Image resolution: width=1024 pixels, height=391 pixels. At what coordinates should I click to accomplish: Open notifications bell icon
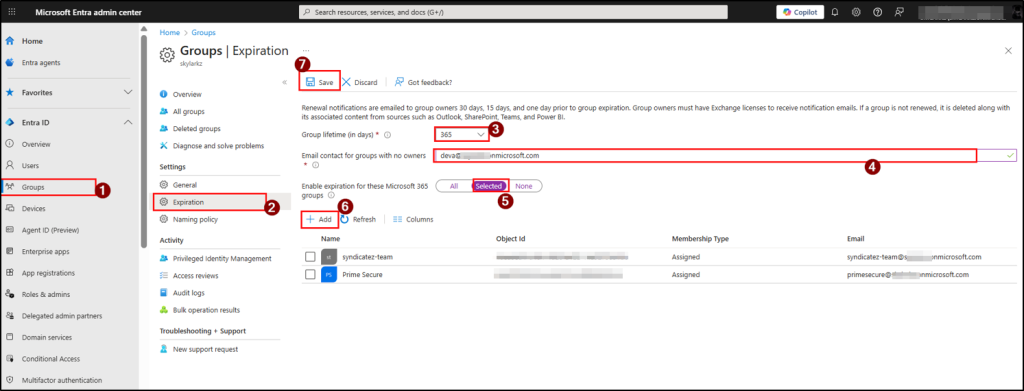click(x=835, y=12)
